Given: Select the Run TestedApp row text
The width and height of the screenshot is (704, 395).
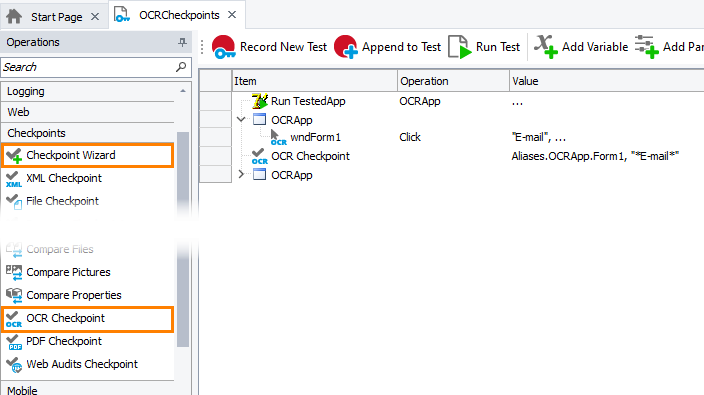Looking at the screenshot, I should 308,101.
